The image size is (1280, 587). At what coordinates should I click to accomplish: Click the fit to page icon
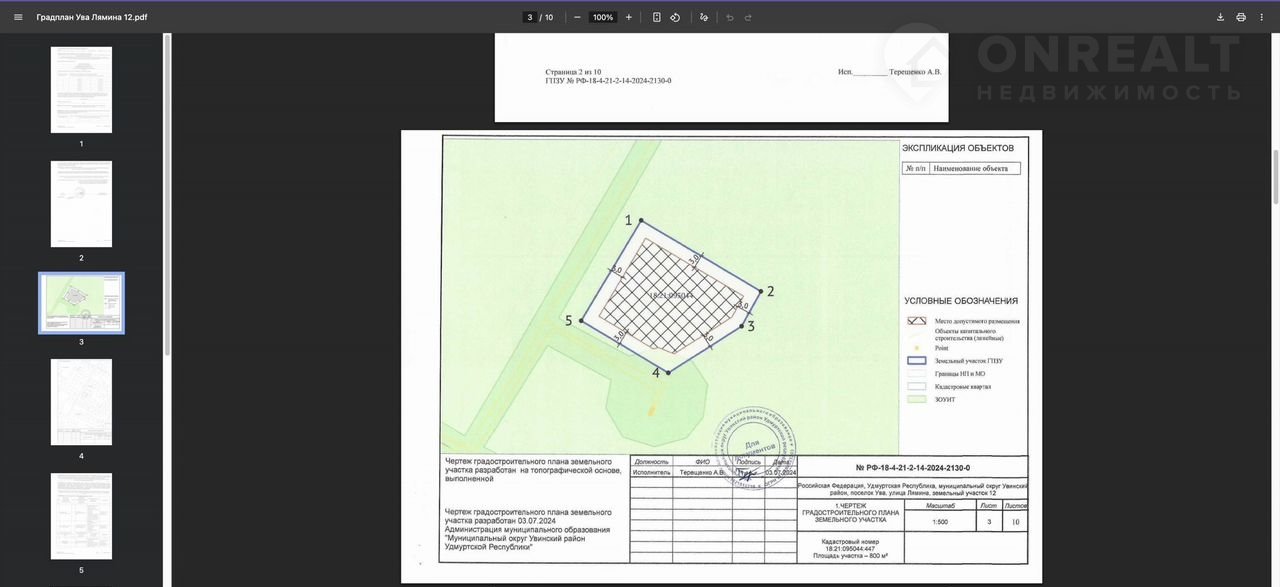[x=657, y=17]
